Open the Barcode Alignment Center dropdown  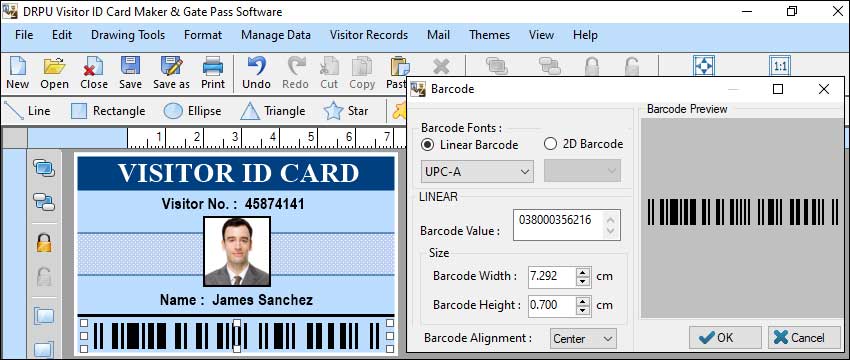point(583,339)
